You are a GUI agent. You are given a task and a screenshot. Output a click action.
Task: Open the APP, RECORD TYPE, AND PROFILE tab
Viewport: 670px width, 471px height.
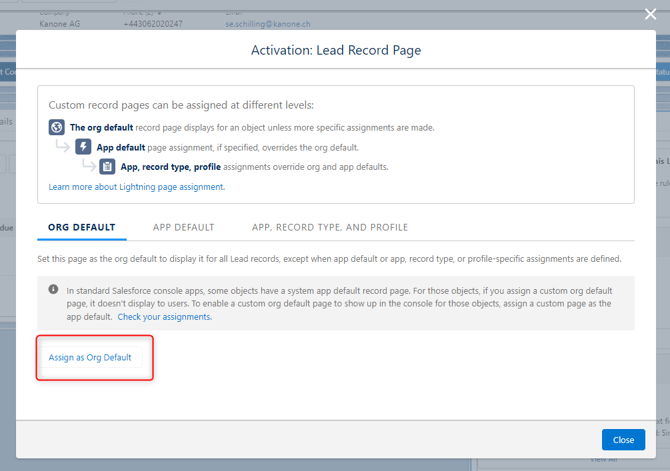330,227
